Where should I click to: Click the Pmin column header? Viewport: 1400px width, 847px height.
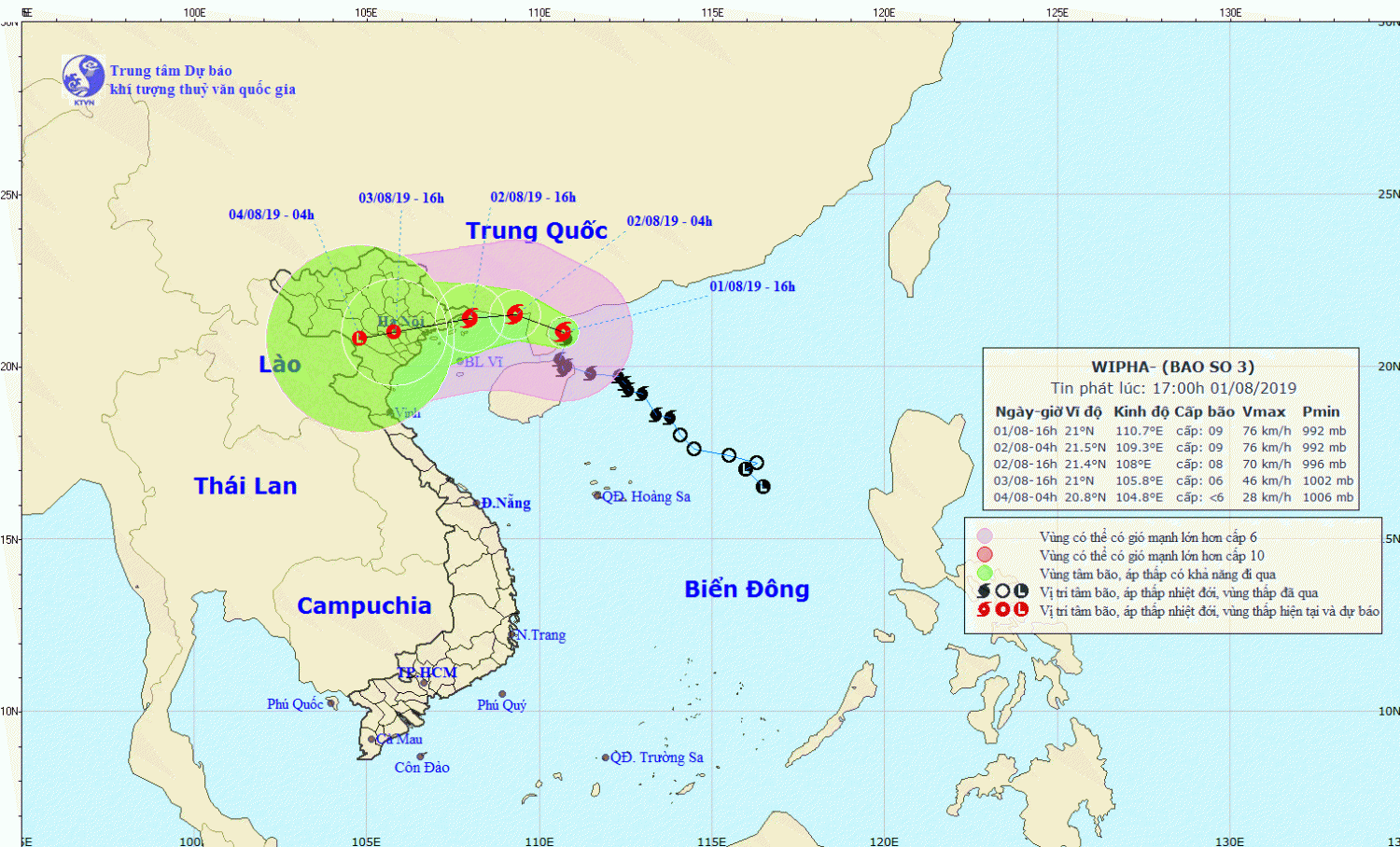(x=1322, y=411)
